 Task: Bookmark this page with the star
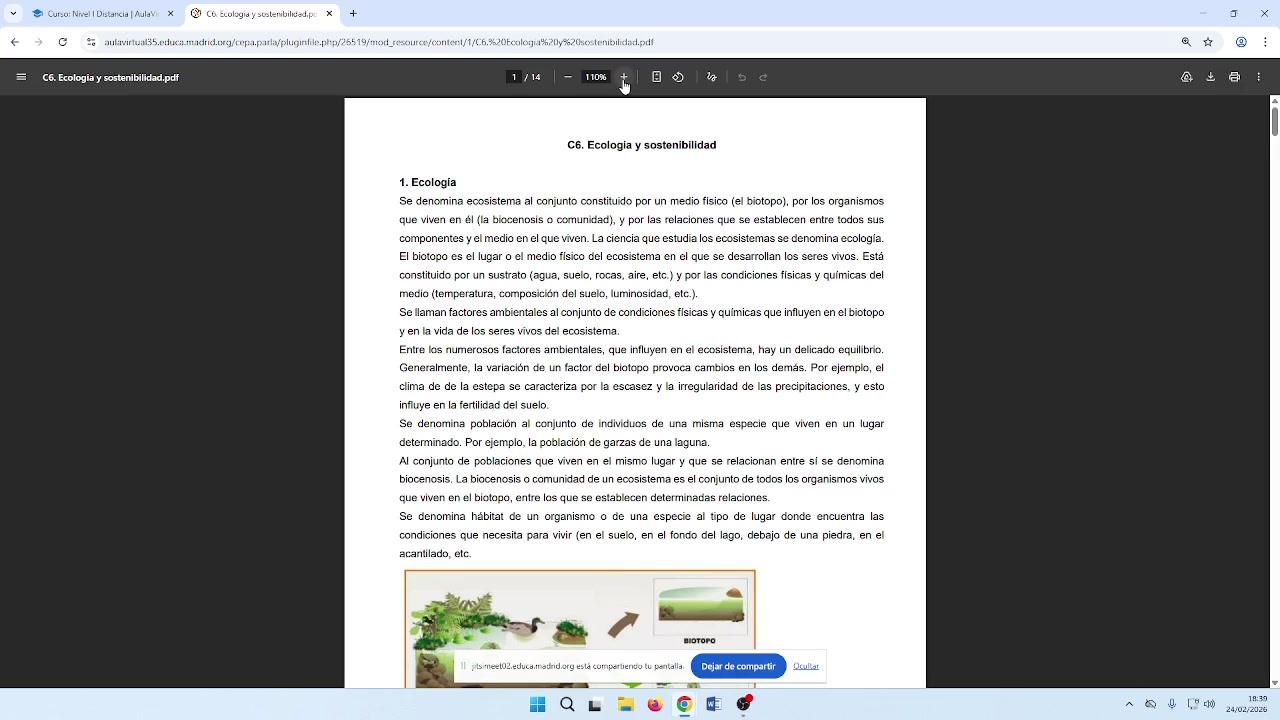tap(1208, 42)
